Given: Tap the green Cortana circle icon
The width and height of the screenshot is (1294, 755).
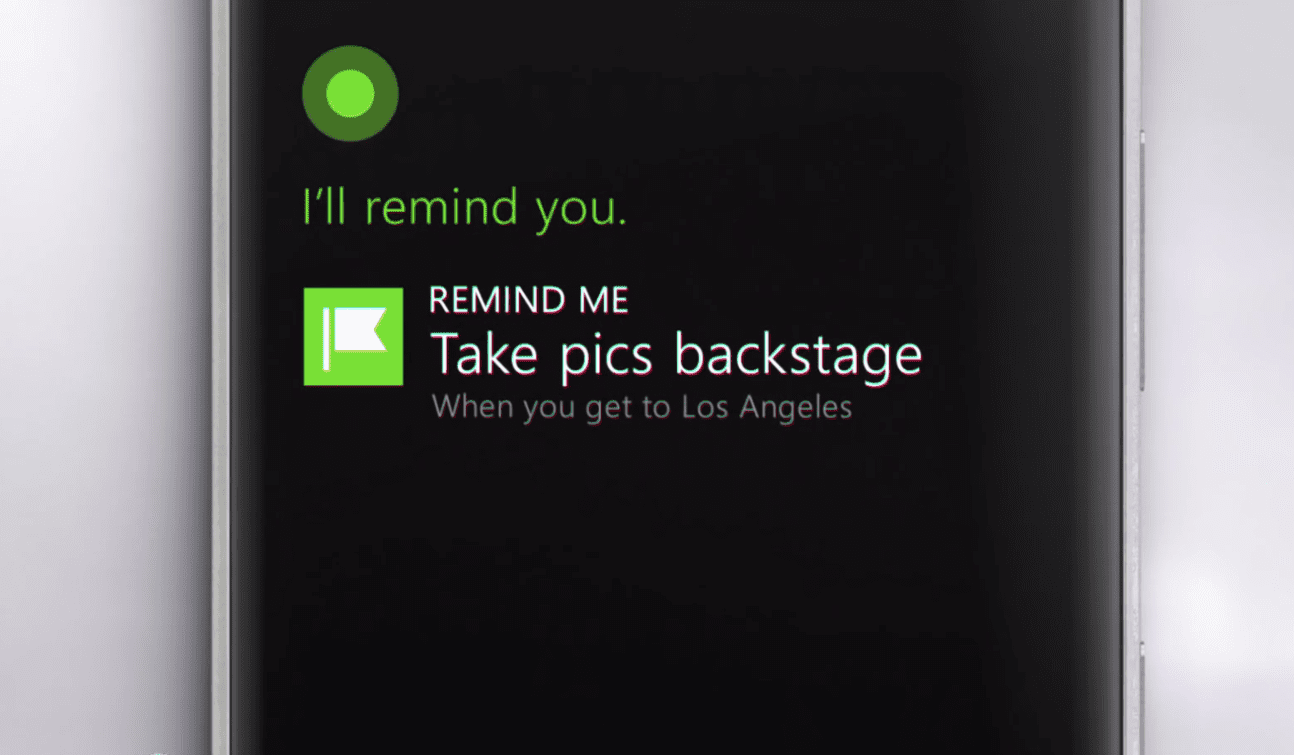Looking at the screenshot, I should (x=350, y=94).
